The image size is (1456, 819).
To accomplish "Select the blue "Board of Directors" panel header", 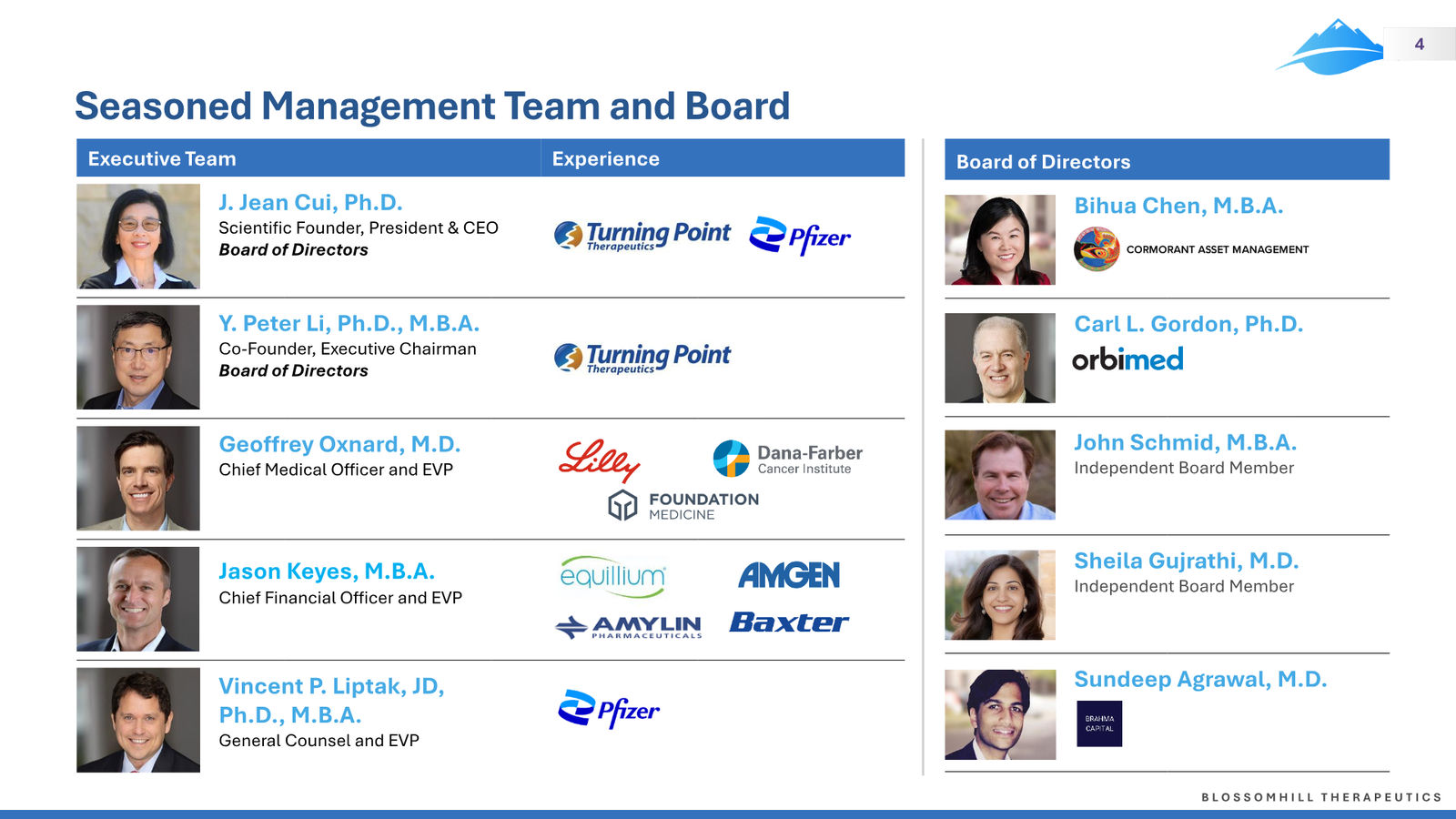I will click(x=1167, y=159).
